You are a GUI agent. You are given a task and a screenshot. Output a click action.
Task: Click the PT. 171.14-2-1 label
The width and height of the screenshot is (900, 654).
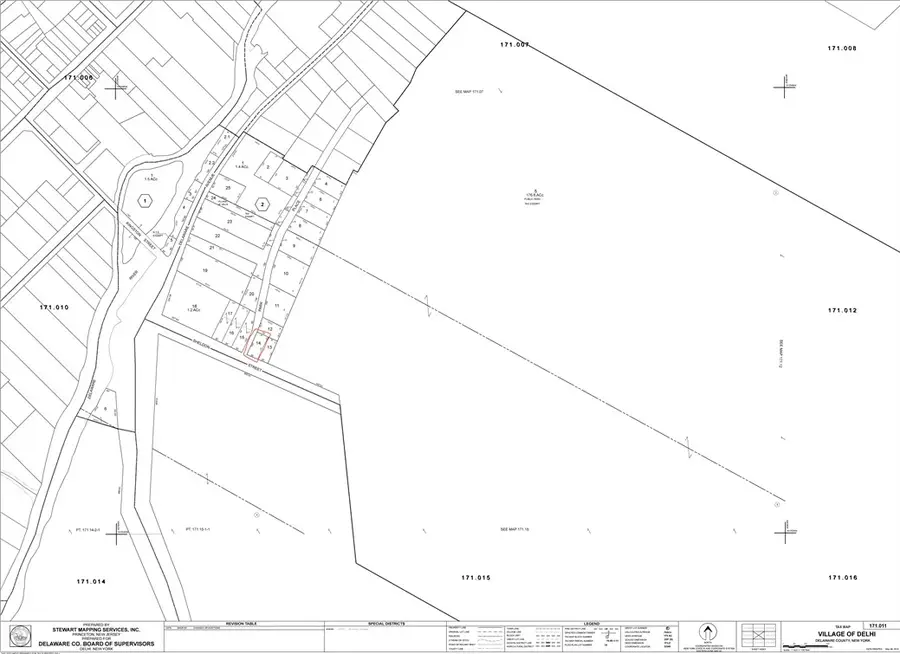87,529
